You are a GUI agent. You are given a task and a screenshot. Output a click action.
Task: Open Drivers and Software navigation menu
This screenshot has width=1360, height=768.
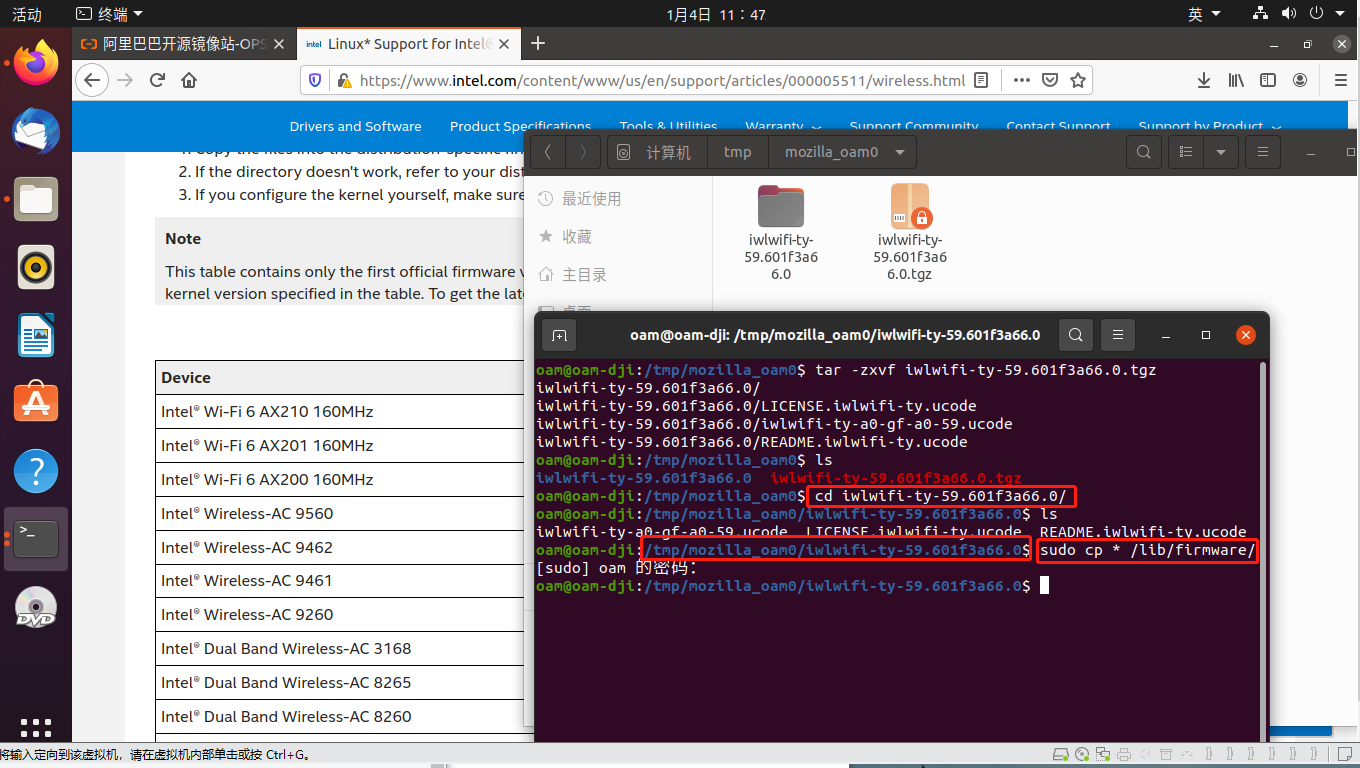pyautogui.click(x=356, y=126)
